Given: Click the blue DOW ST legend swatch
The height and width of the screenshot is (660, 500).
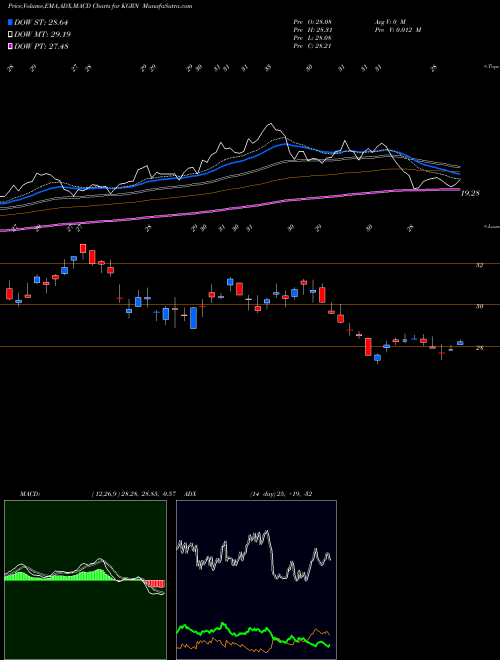Looking at the screenshot, I should coord(11,22).
